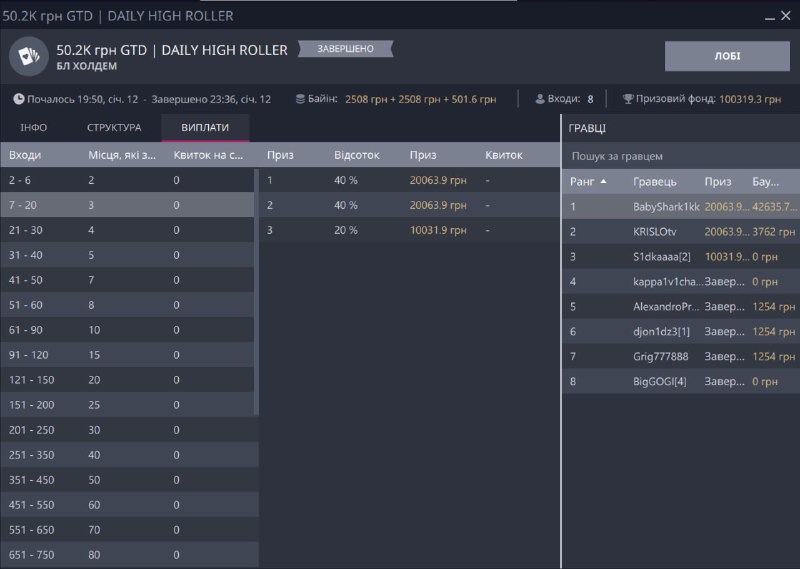
Task: Select the 2 - 6 entries row
Action: [126, 180]
